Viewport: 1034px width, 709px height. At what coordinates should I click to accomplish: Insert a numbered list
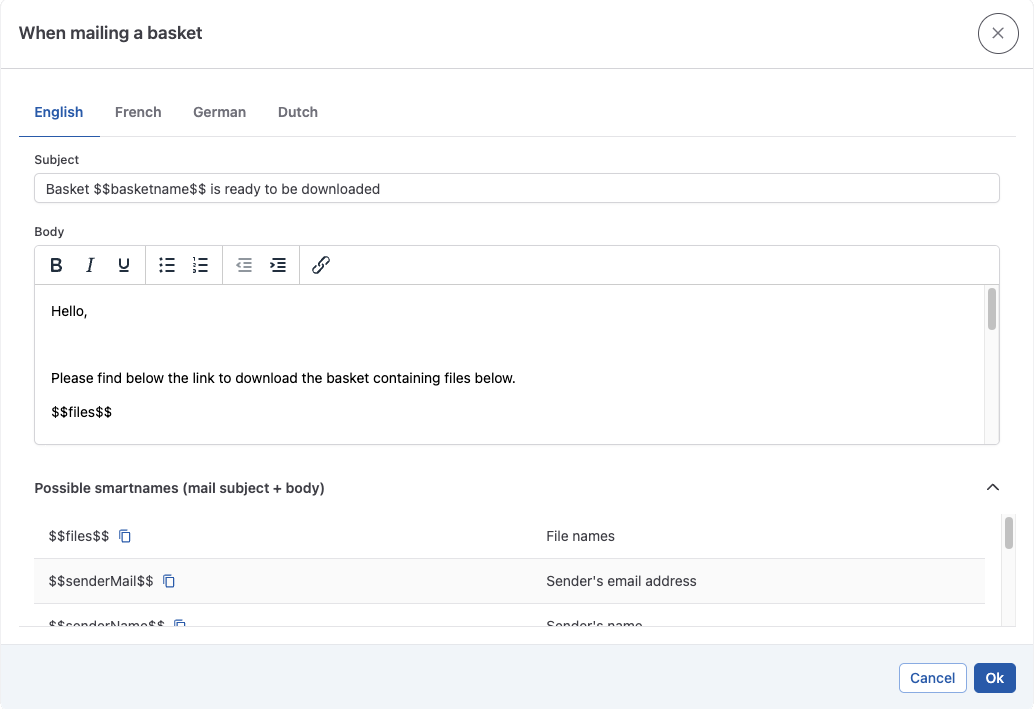click(200, 265)
